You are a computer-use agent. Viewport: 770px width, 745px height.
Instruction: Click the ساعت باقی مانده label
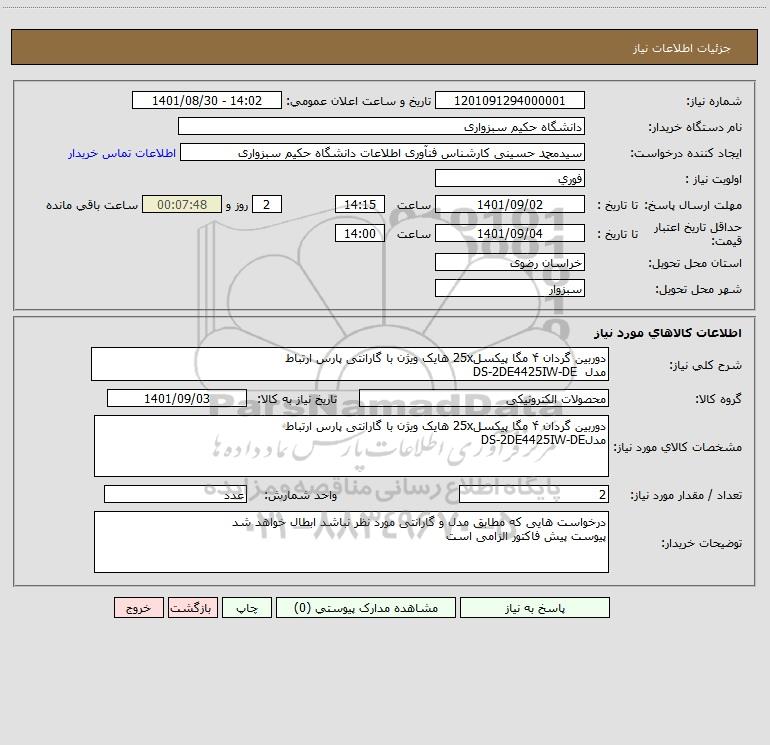92,205
